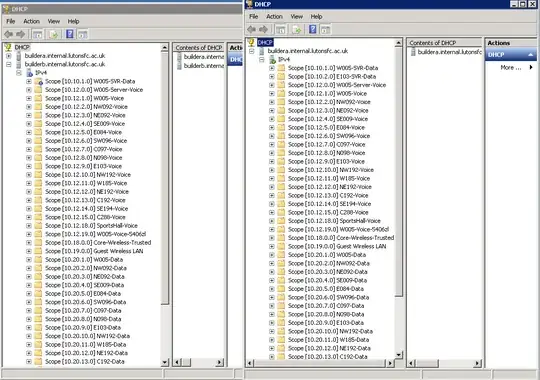Click Help icon in right DHCP window toolbar
Screen dimensions: 540x380
click(313, 29)
